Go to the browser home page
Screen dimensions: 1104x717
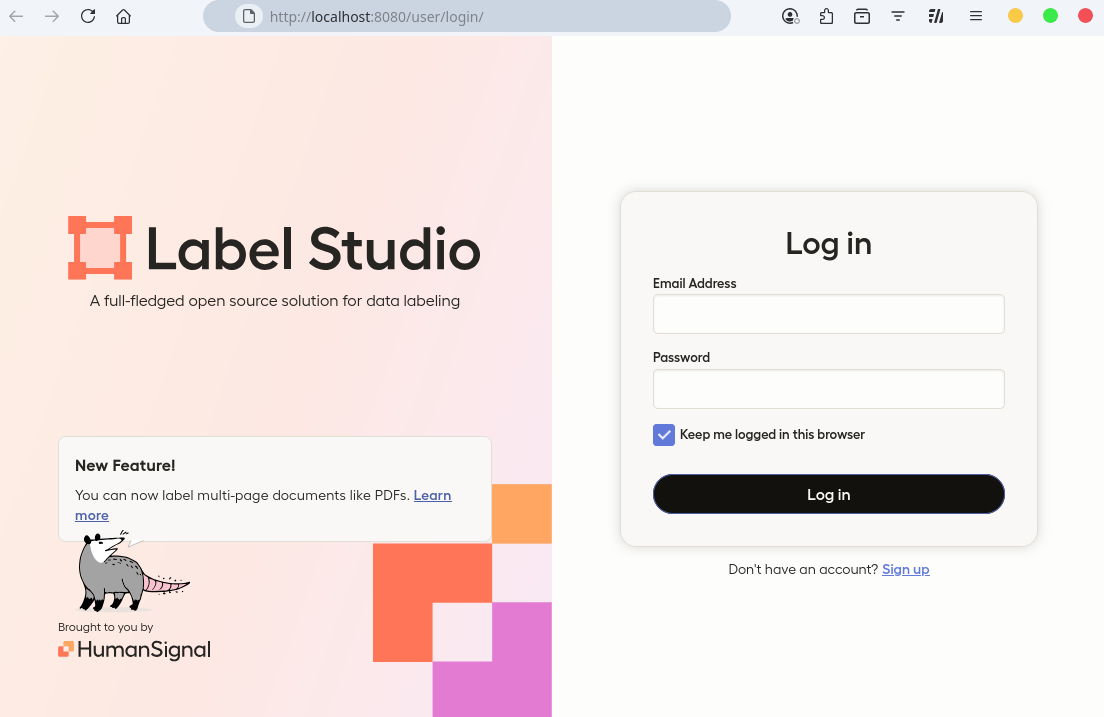[123, 16]
